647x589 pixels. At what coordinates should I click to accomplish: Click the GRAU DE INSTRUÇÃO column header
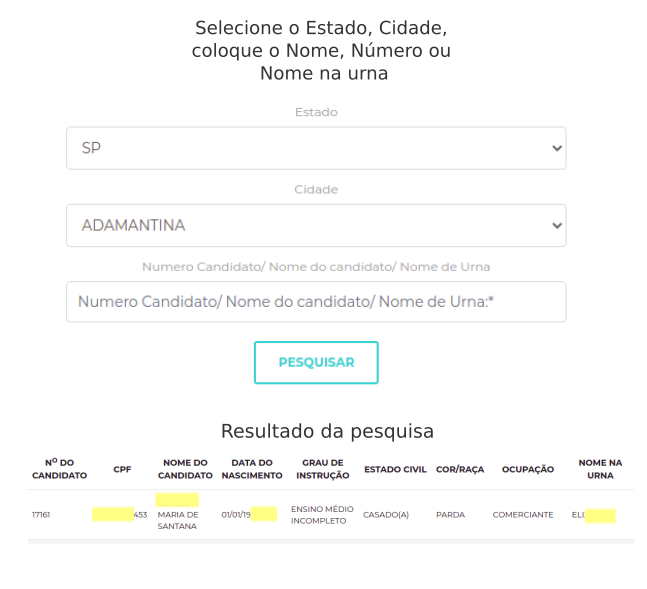coord(322,468)
